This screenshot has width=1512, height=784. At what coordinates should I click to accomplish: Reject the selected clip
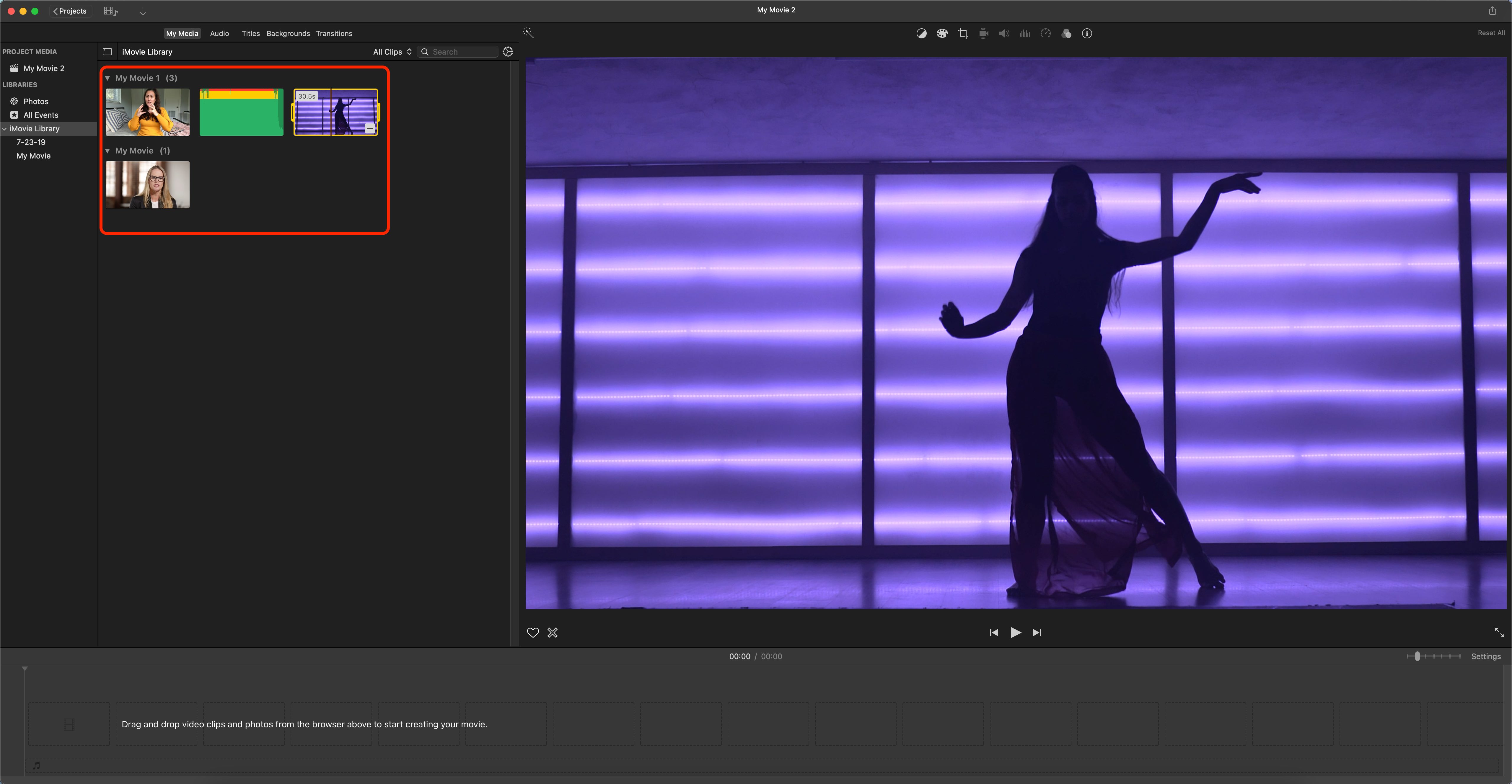[552, 633]
